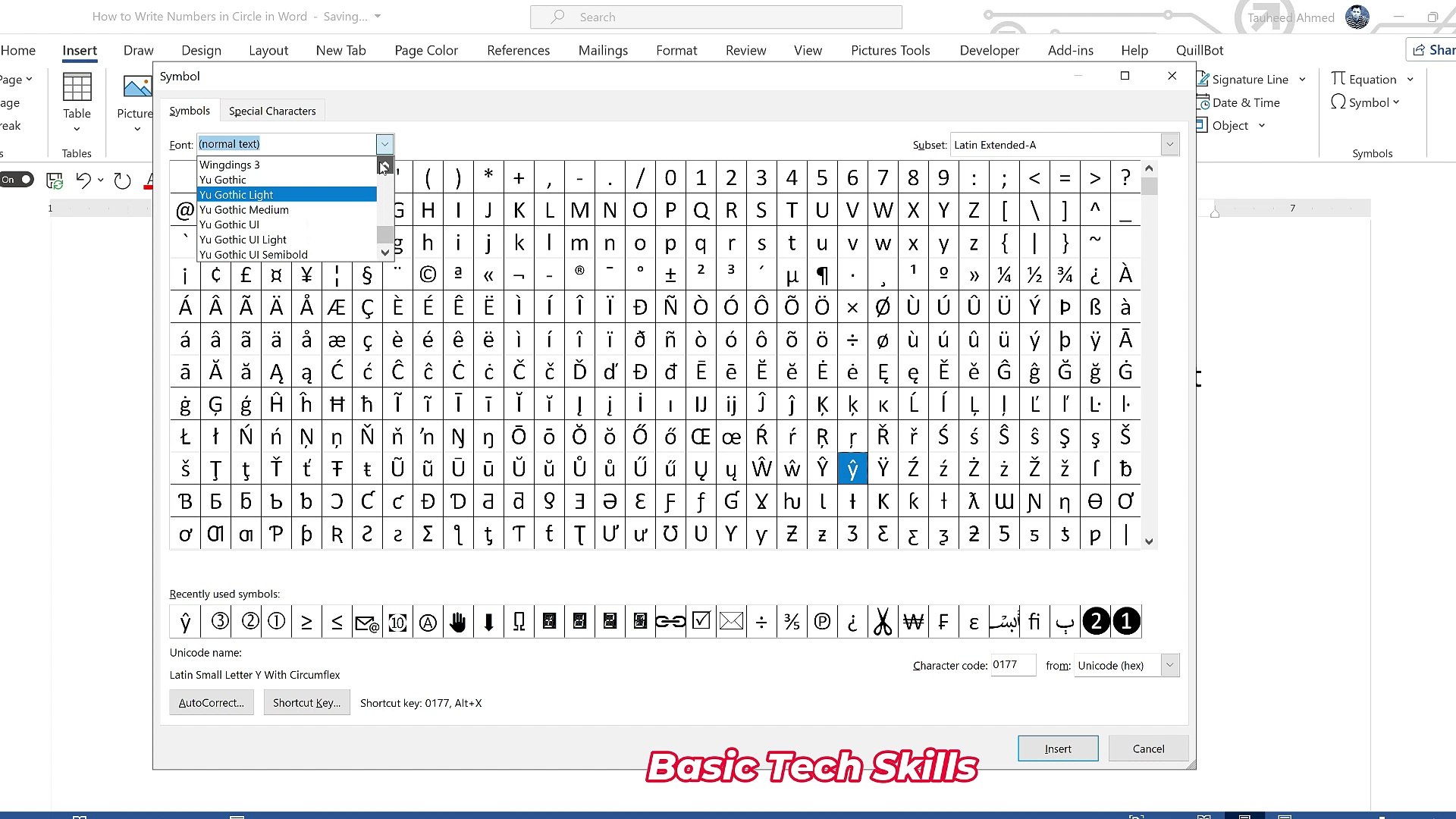Click the Shortcut Key button
This screenshot has width=1456, height=819.
[306, 703]
